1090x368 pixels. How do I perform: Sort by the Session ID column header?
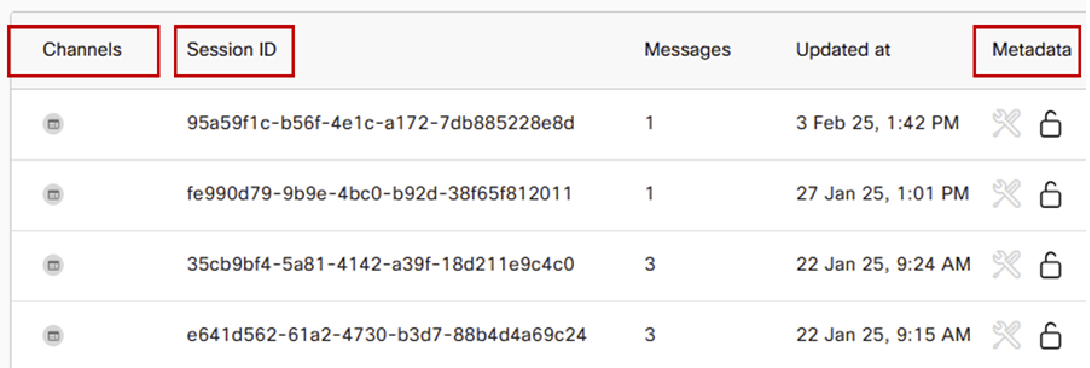[x=231, y=50]
